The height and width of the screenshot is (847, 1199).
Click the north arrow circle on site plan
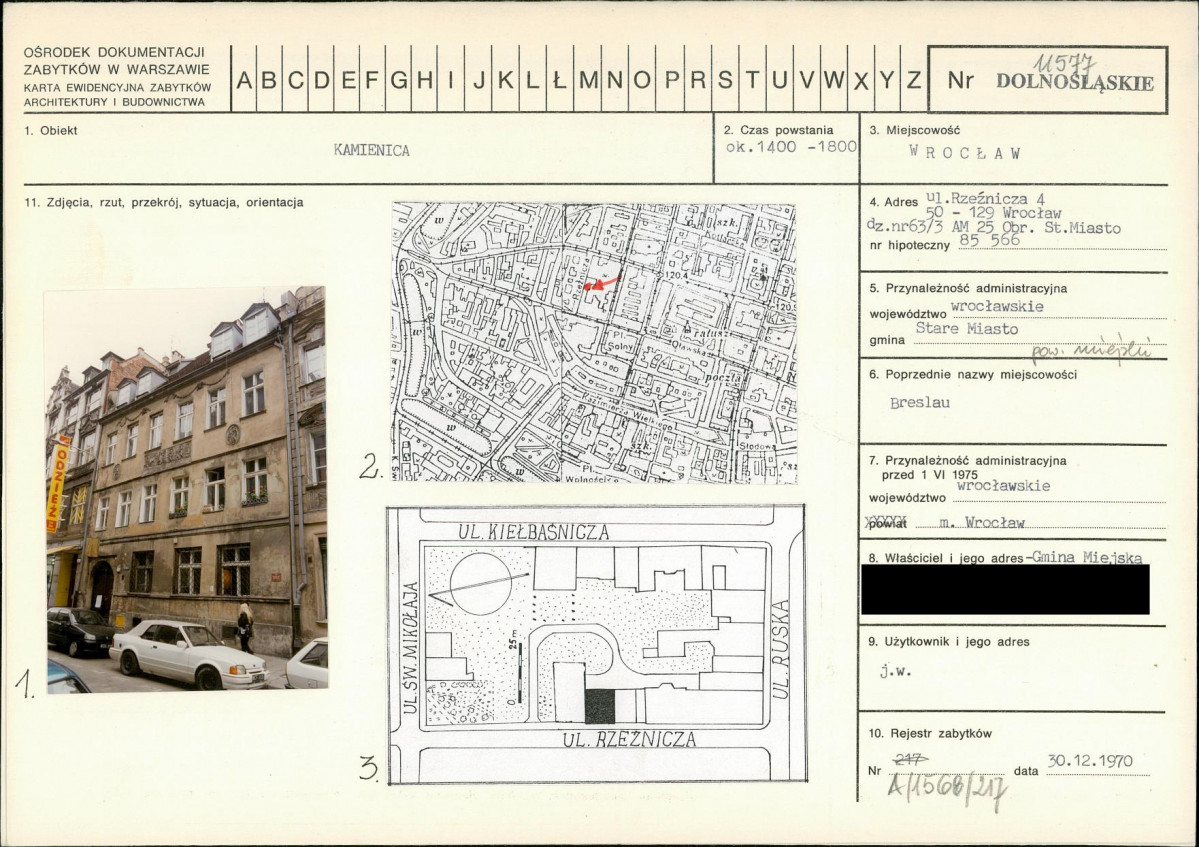tap(480, 583)
